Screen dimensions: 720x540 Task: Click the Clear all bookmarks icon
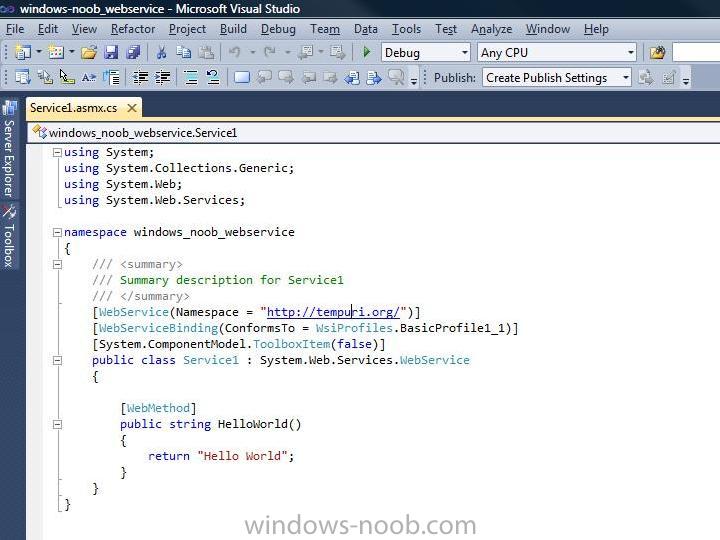coord(396,78)
